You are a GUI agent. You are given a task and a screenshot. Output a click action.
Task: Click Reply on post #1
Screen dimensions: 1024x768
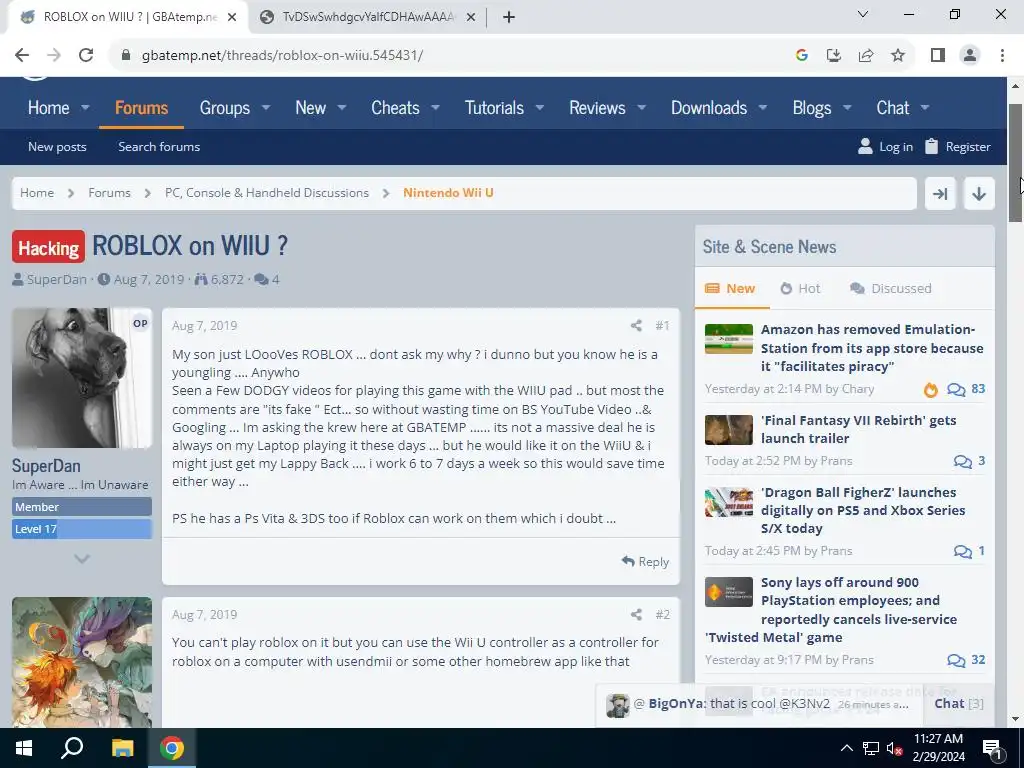[645, 562]
